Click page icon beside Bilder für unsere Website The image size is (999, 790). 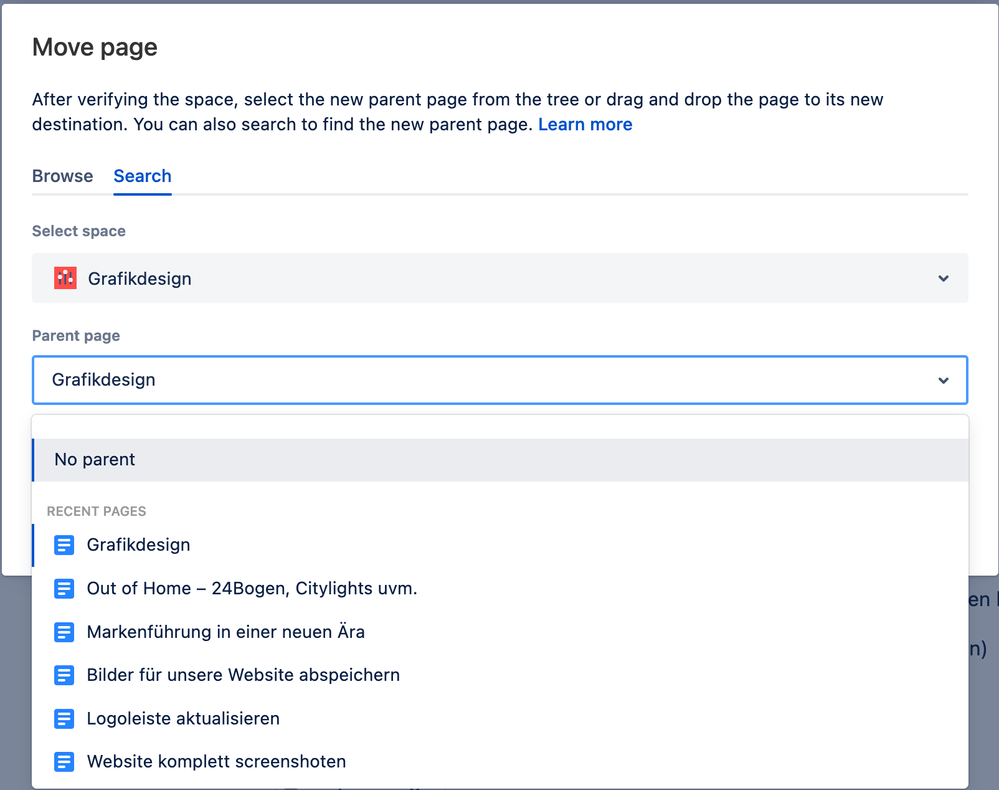[x=64, y=675]
